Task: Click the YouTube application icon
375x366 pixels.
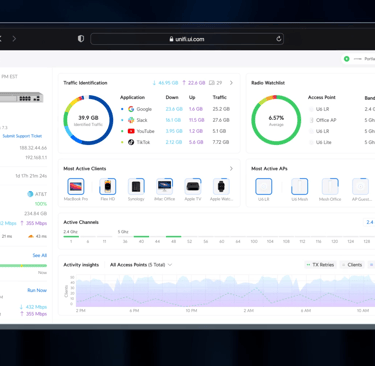Action: [x=131, y=131]
